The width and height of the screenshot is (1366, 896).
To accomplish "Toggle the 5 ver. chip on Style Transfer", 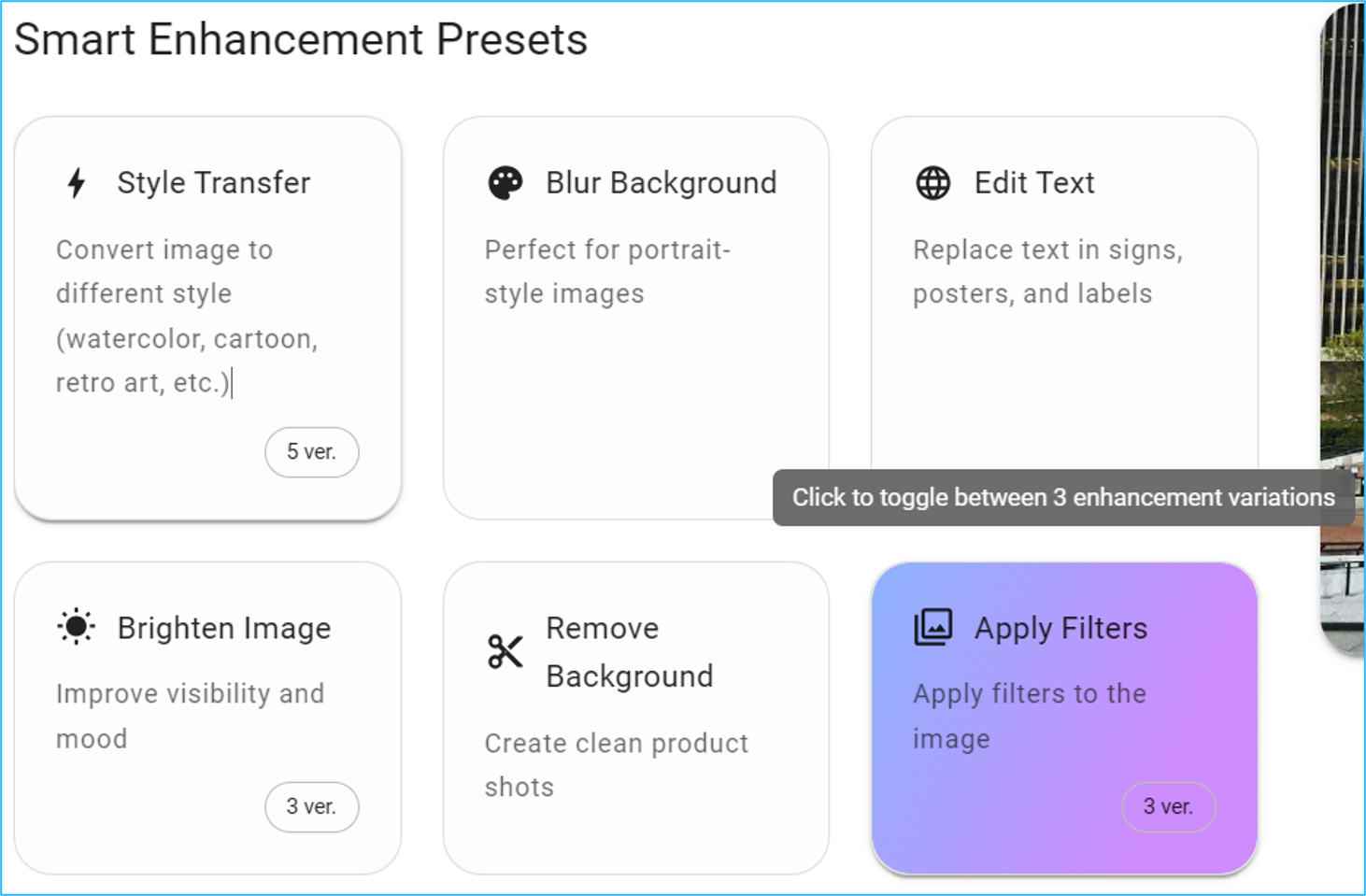I will click(x=312, y=452).
